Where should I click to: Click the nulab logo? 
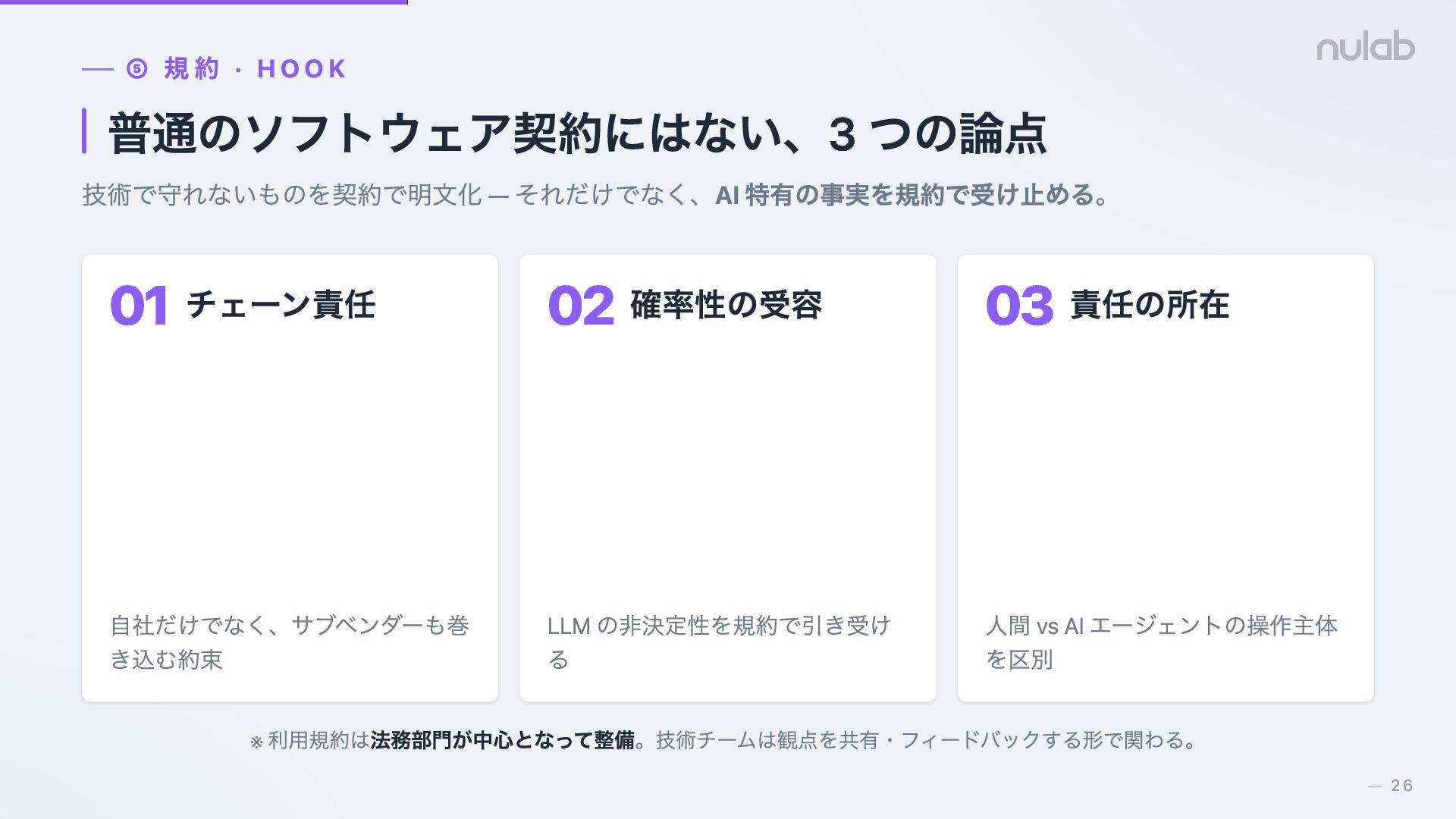(1365, 48)
